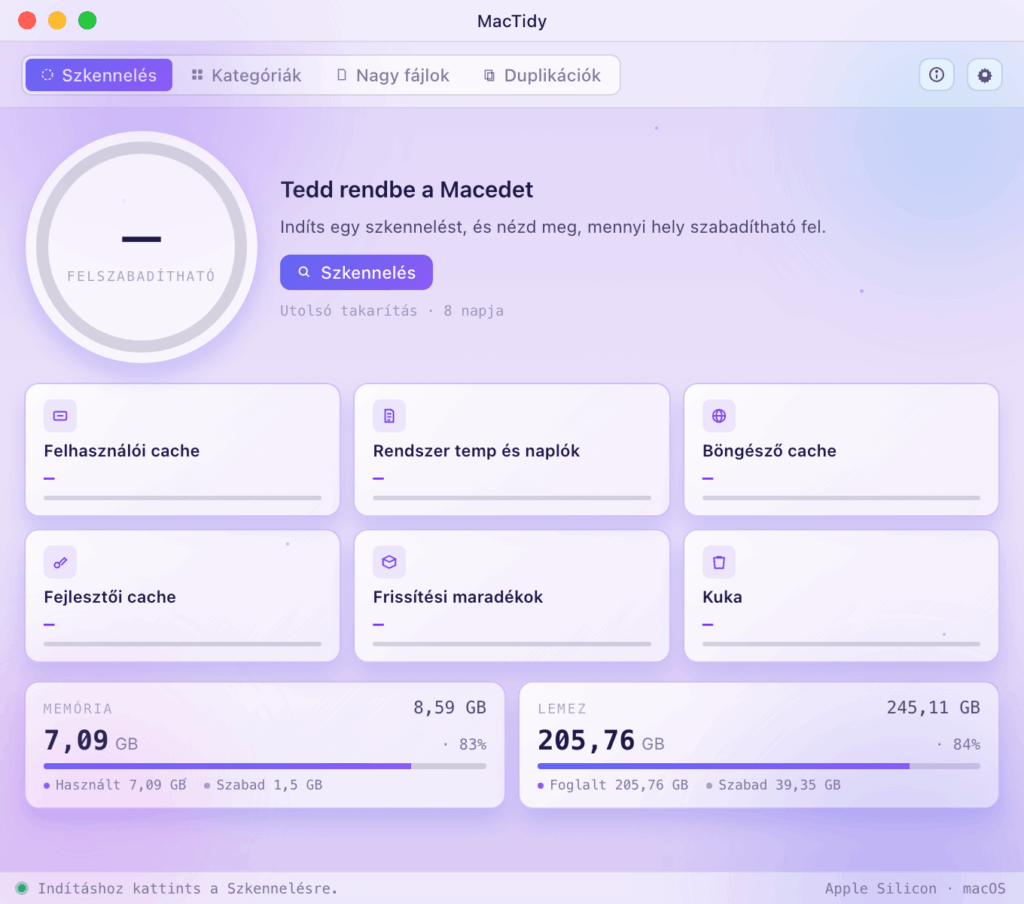
Task: Click the Indíts egy szkennelést description text
Action: pyautogui.click(x=553, y=227)
